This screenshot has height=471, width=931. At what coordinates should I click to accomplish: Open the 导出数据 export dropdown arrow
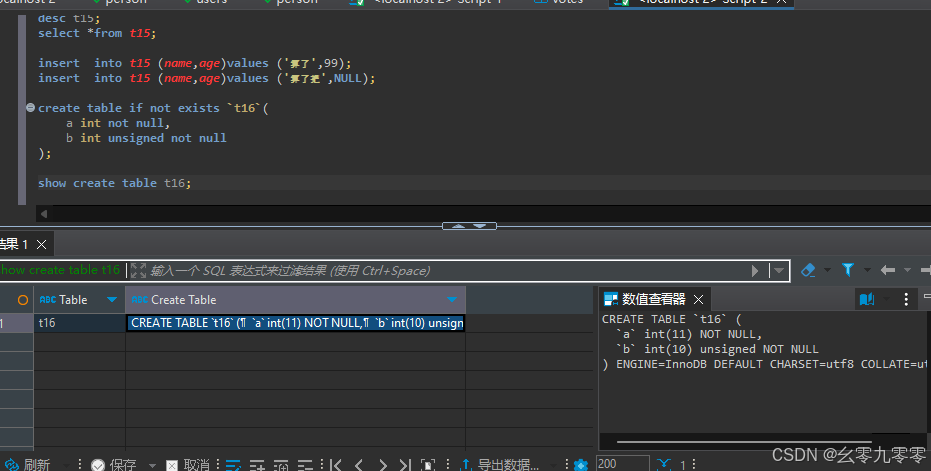click(x=553, y=465)
